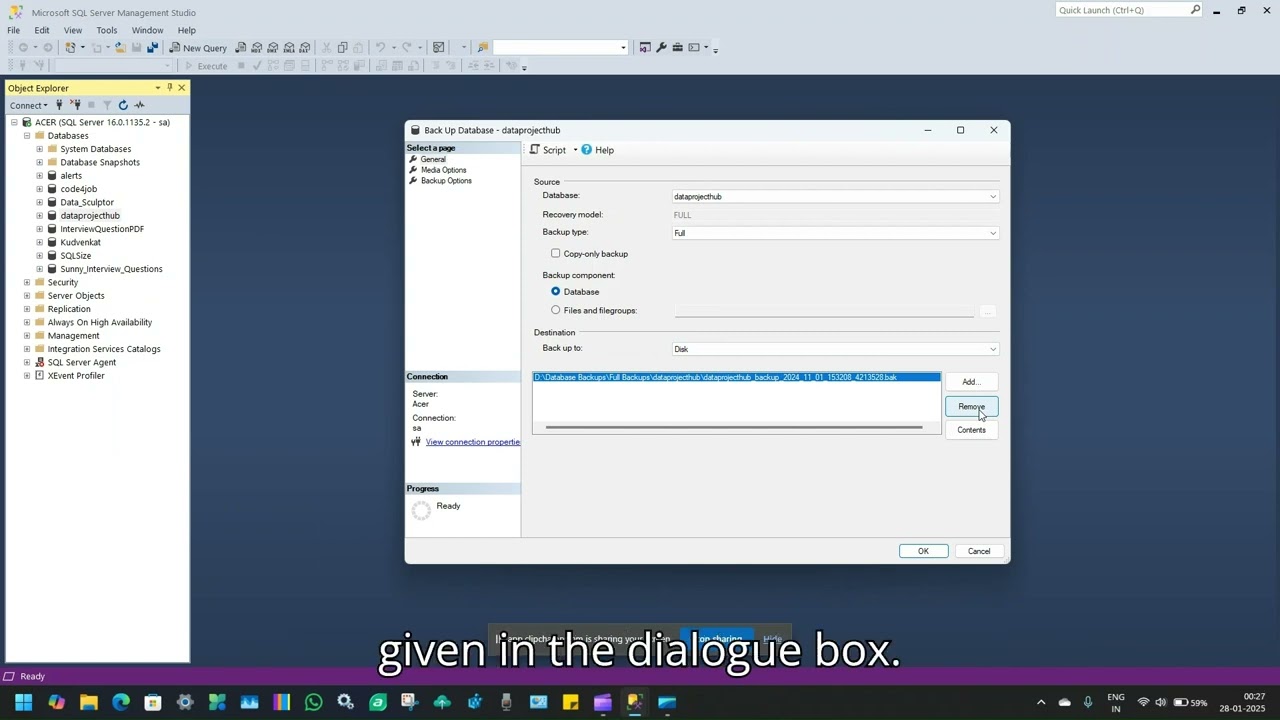Expand the SQL Server Agent node
This screenshot has height=720, width=1280.
[x=27, y=363]
